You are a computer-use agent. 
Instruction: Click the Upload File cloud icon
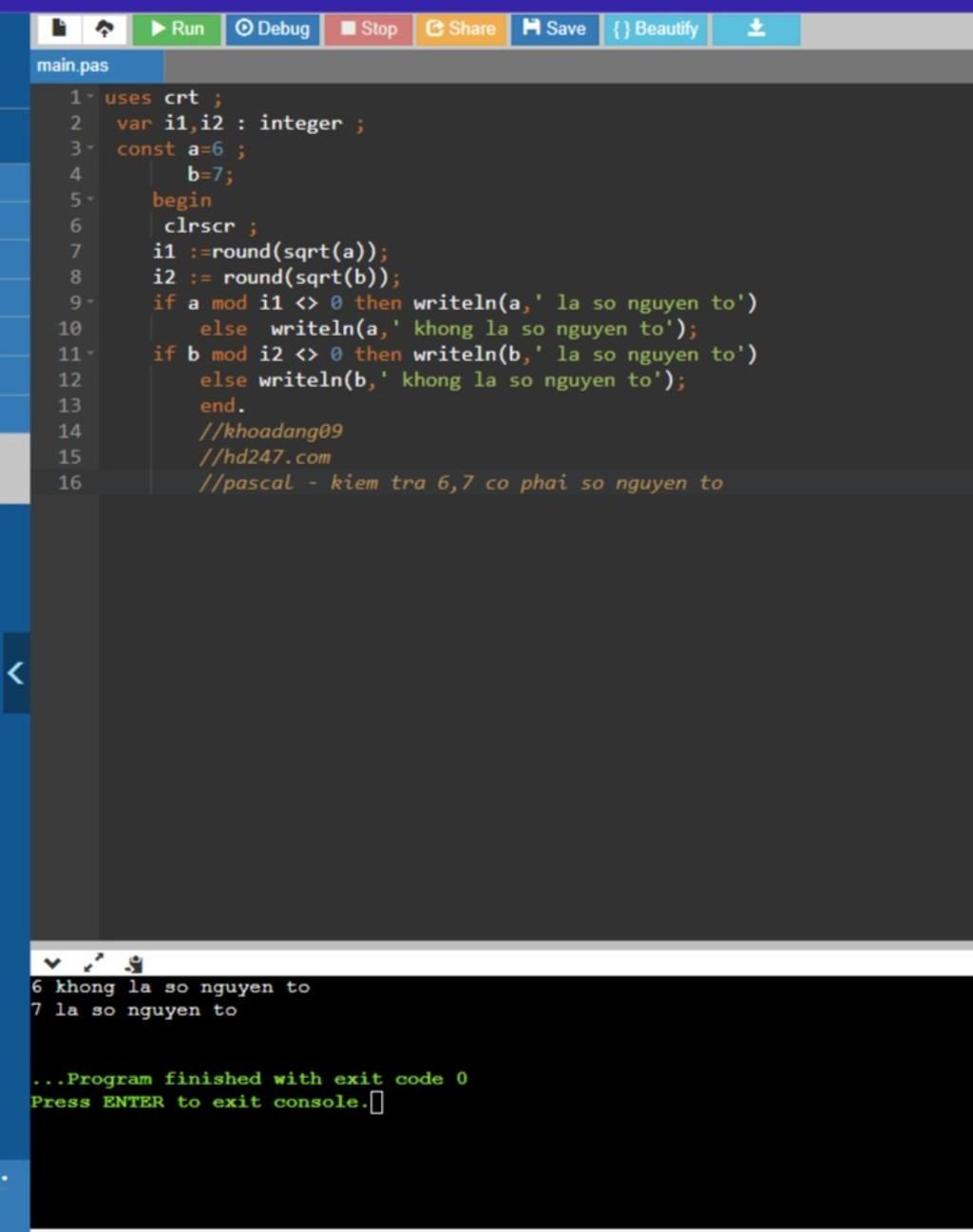point(105,29)
